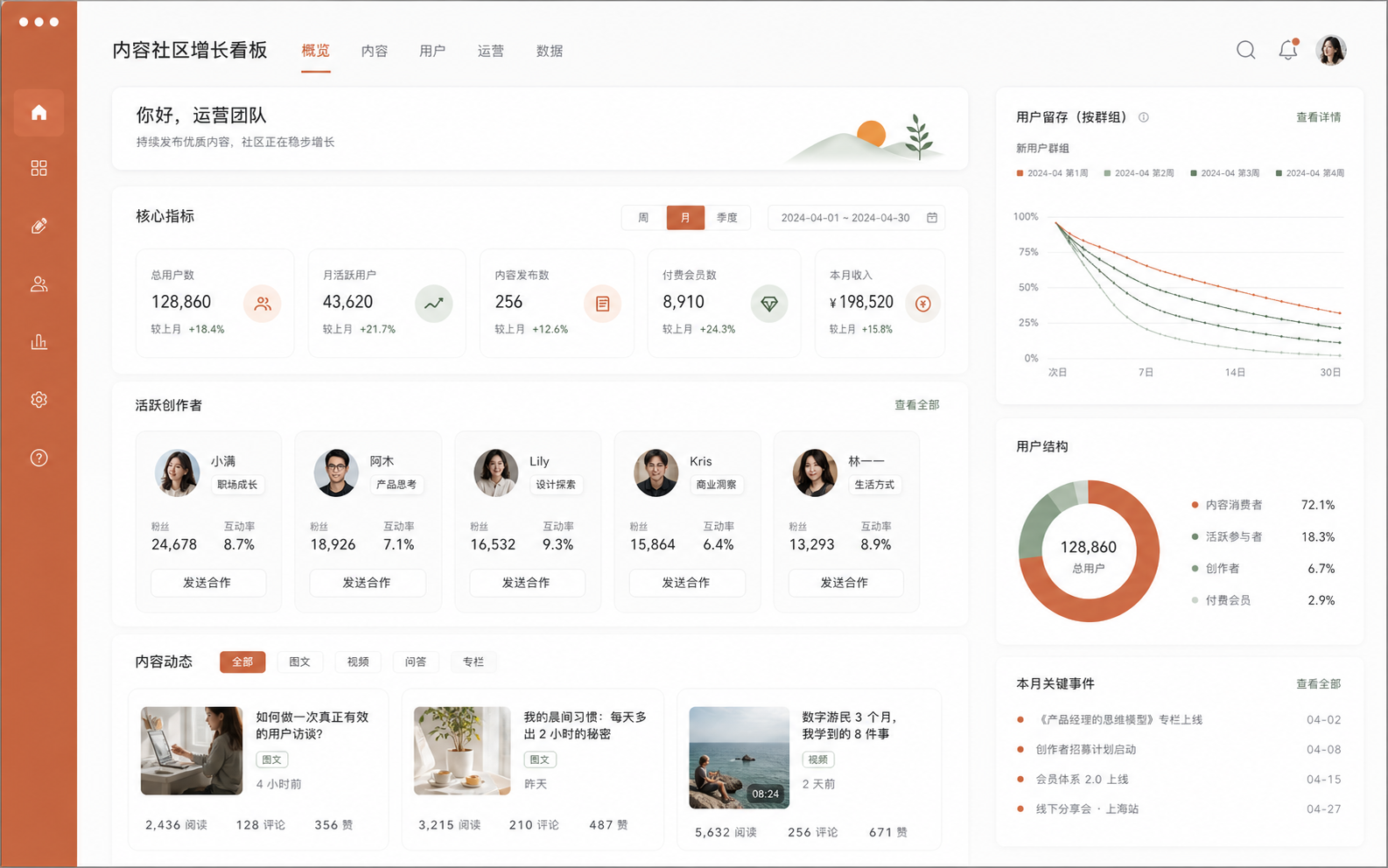Switch to the 概览 tab
Screen dimensions: 1388x868
coord(316,51)
